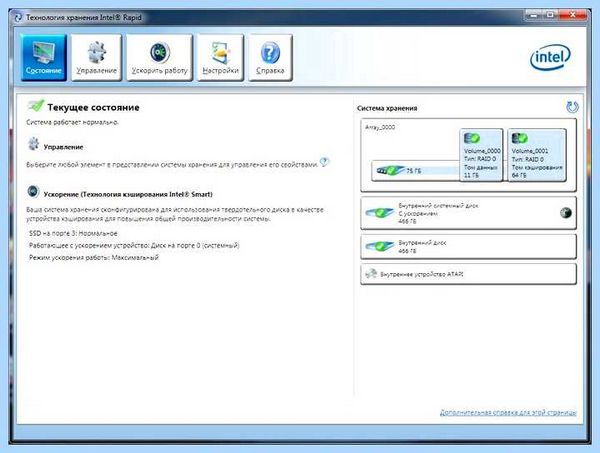Viewport: 600px width, 453px height.
Task: Click the Система хранения heading
Action: coord(387,108)
